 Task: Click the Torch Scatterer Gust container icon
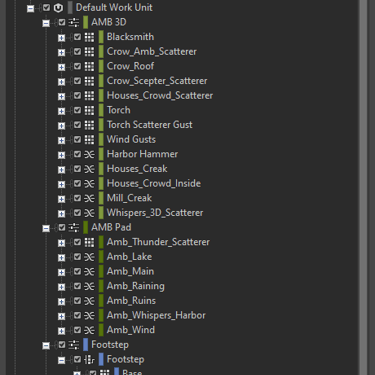tap(89, 125)
